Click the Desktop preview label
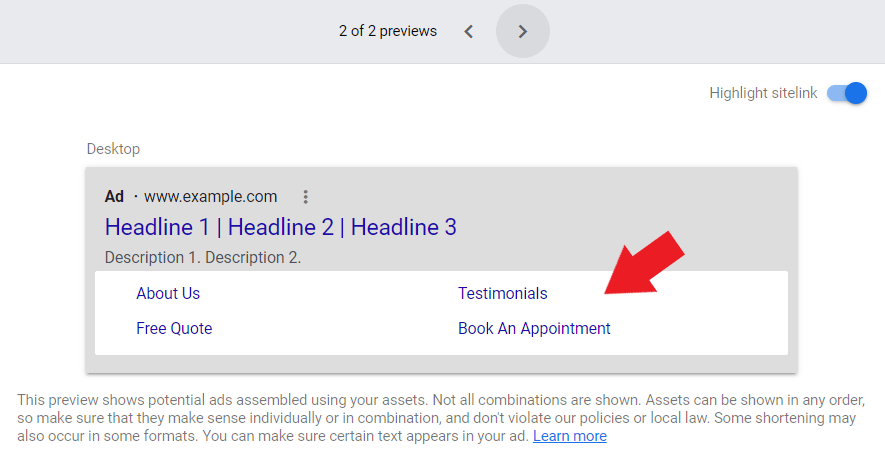Screen dimensions: 885x462 coord(113,149)
